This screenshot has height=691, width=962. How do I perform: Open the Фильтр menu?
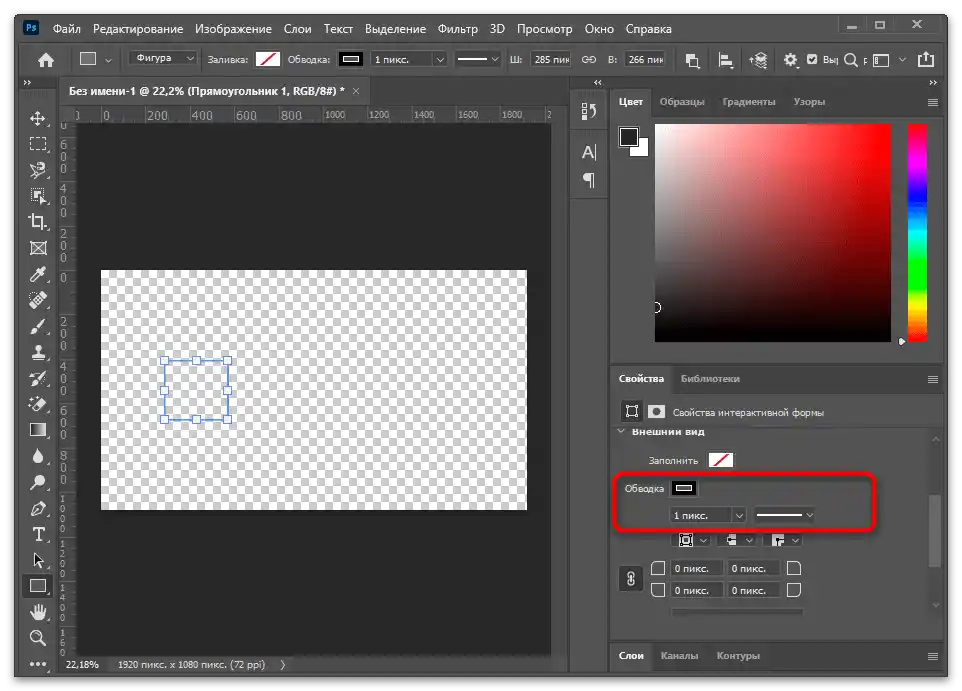point(458,29)
